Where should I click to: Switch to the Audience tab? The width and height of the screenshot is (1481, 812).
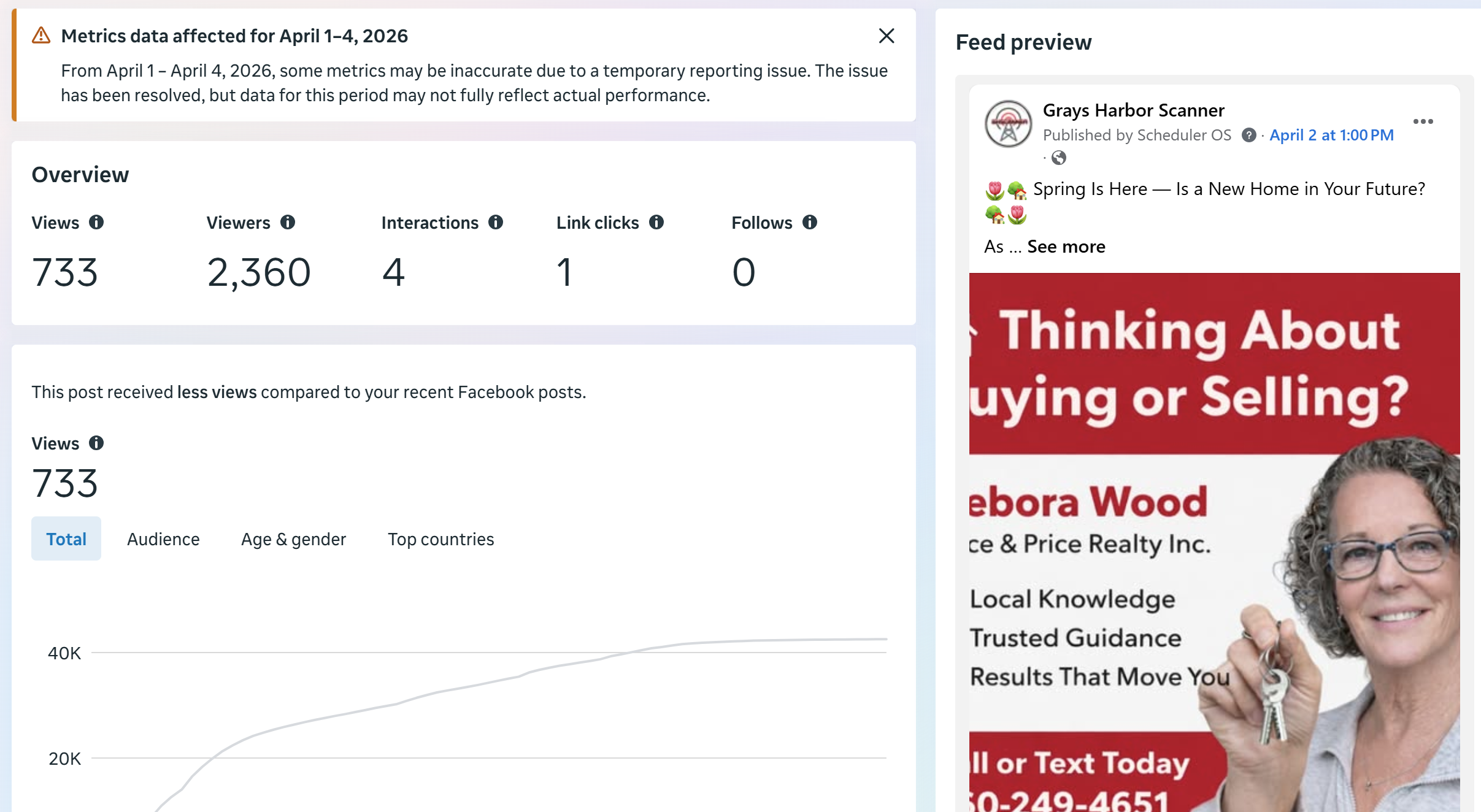tap(163, 538)
